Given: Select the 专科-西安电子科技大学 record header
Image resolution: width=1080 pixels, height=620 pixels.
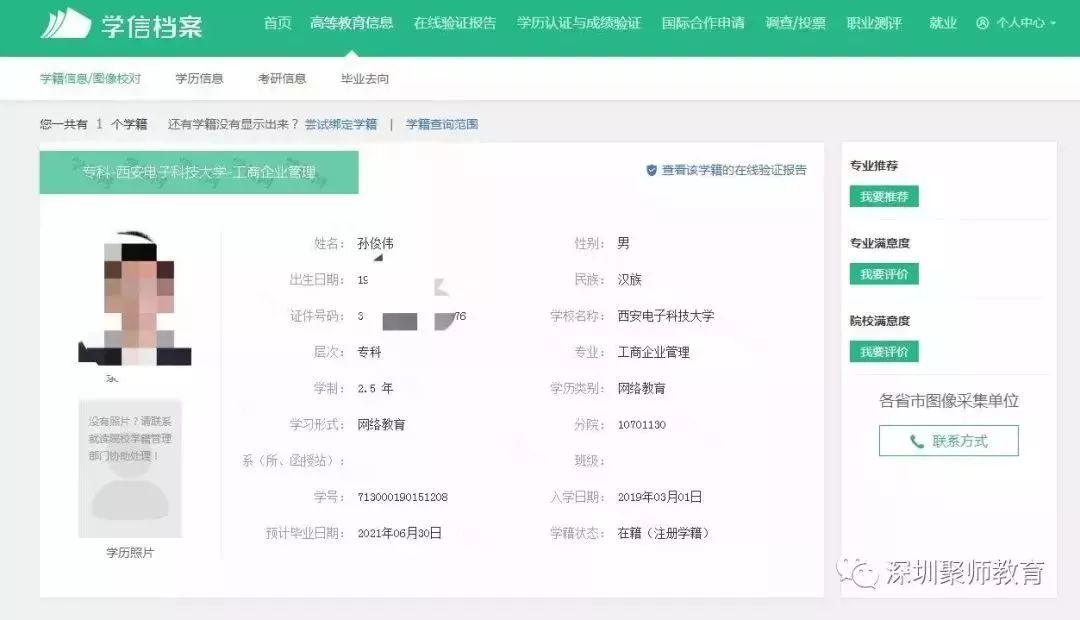Looking at the screenshot, I should coord(199,172).
